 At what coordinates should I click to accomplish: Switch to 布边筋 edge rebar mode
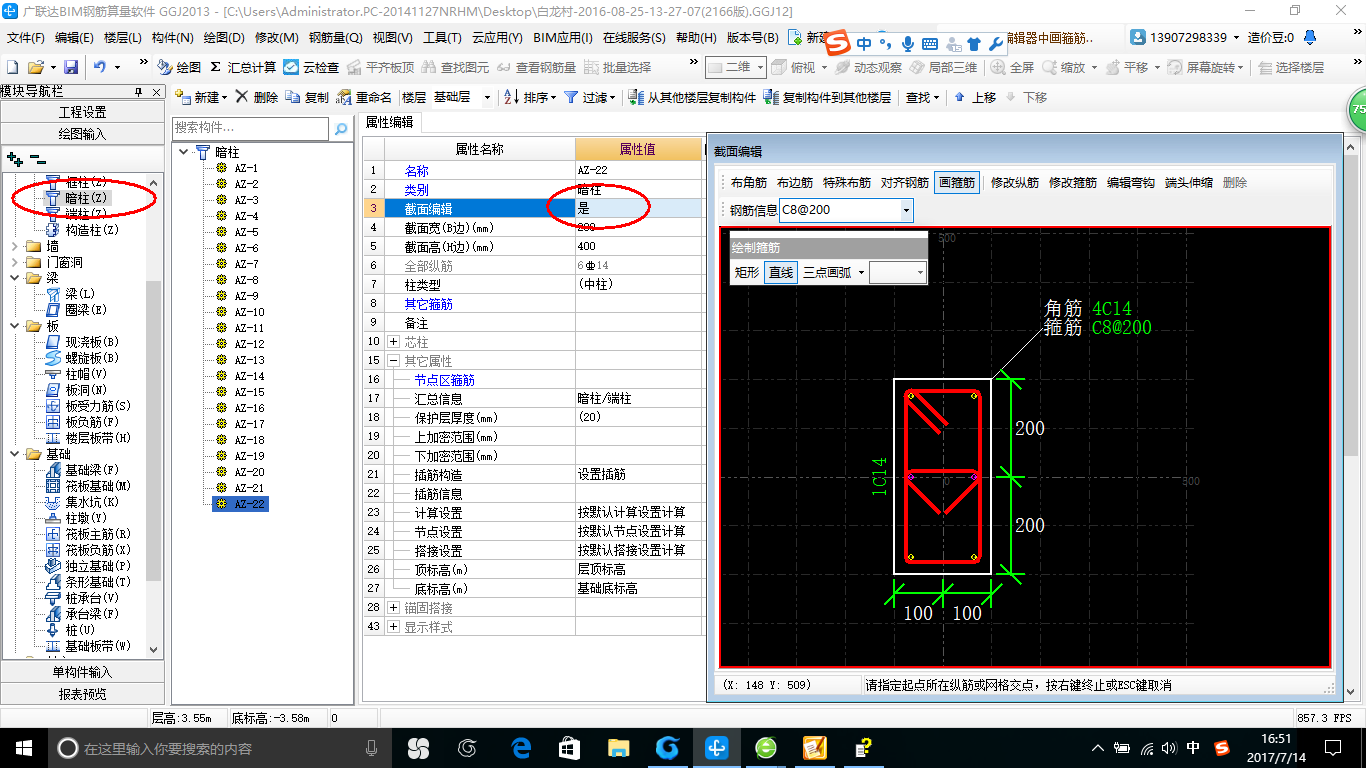pyautogui.click(x=795, y=183)
